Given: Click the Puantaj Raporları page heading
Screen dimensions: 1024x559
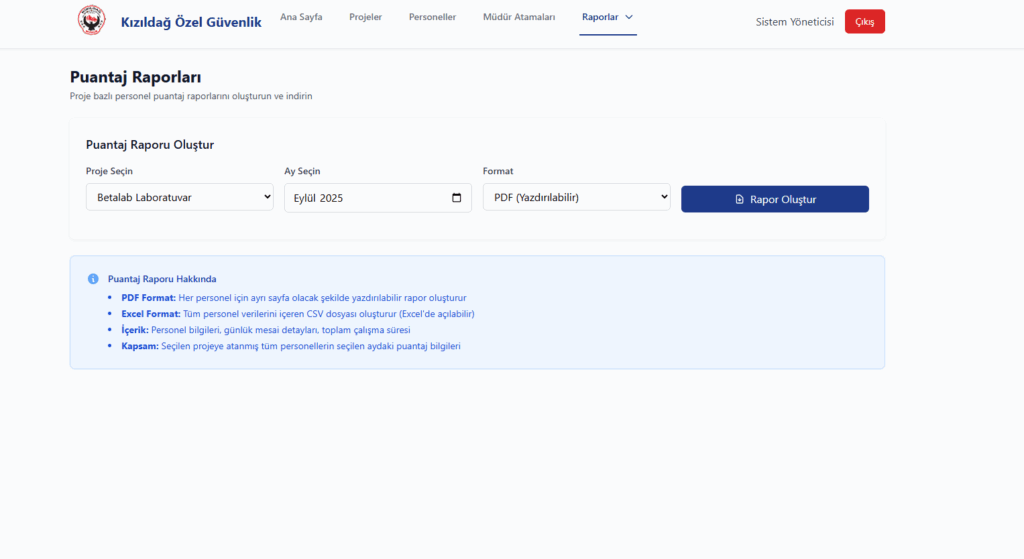Looking at the screenshot, I should pos(135,77).
